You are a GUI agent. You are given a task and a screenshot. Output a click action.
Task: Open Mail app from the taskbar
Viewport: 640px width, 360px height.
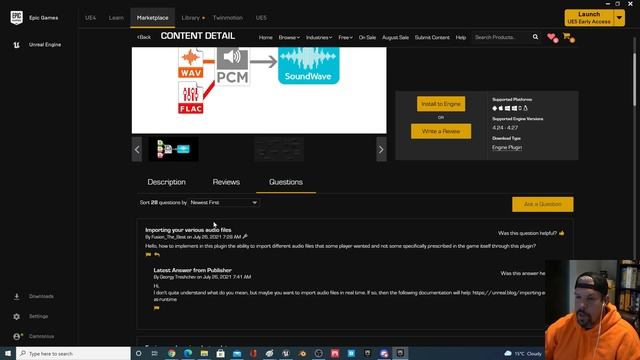[x=237, y=353]
